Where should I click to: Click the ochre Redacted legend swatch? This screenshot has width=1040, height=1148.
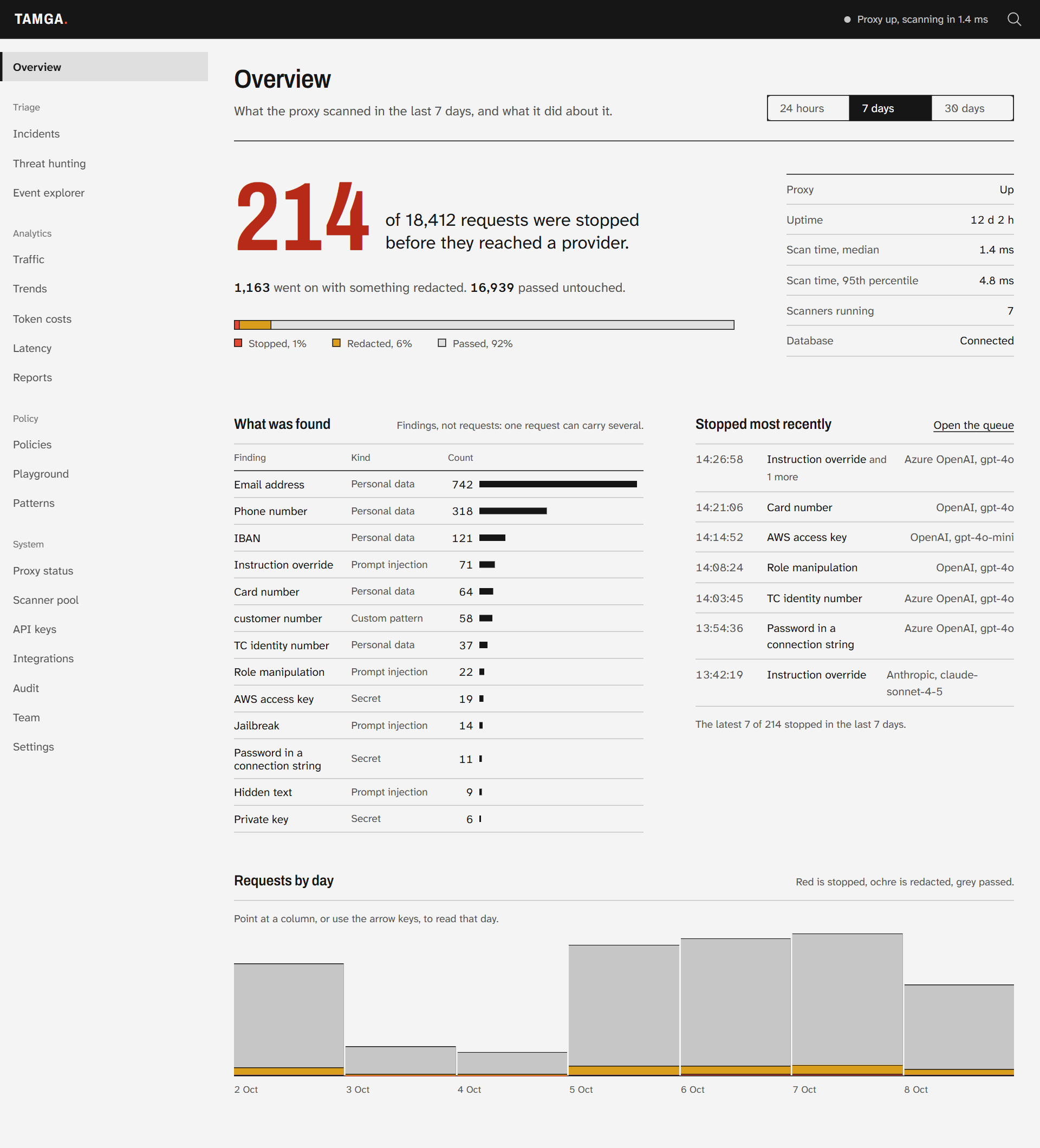coord(336,343)
